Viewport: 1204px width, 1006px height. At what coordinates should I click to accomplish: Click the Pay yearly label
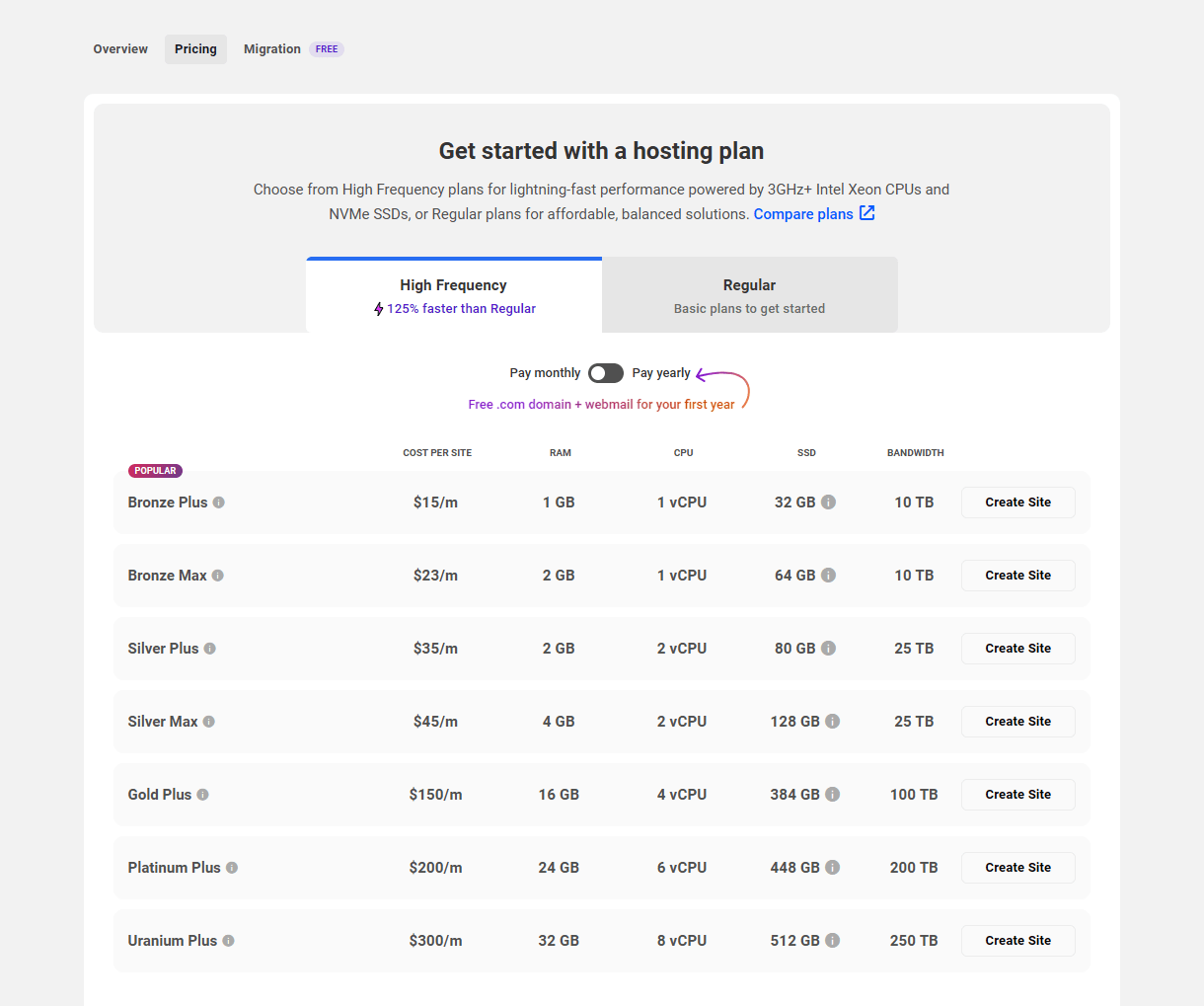tap(661, 373)
